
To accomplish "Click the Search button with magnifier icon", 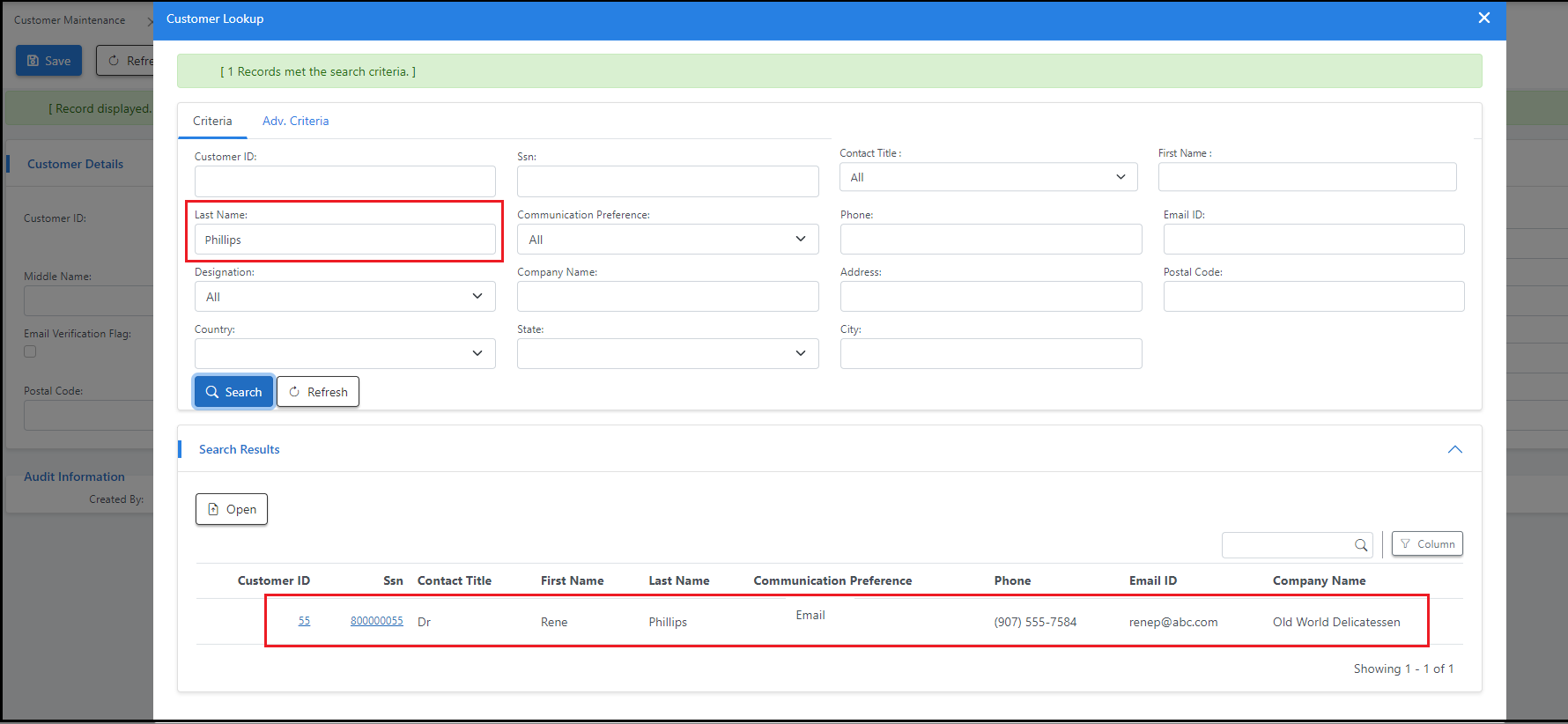I will 233,392.
